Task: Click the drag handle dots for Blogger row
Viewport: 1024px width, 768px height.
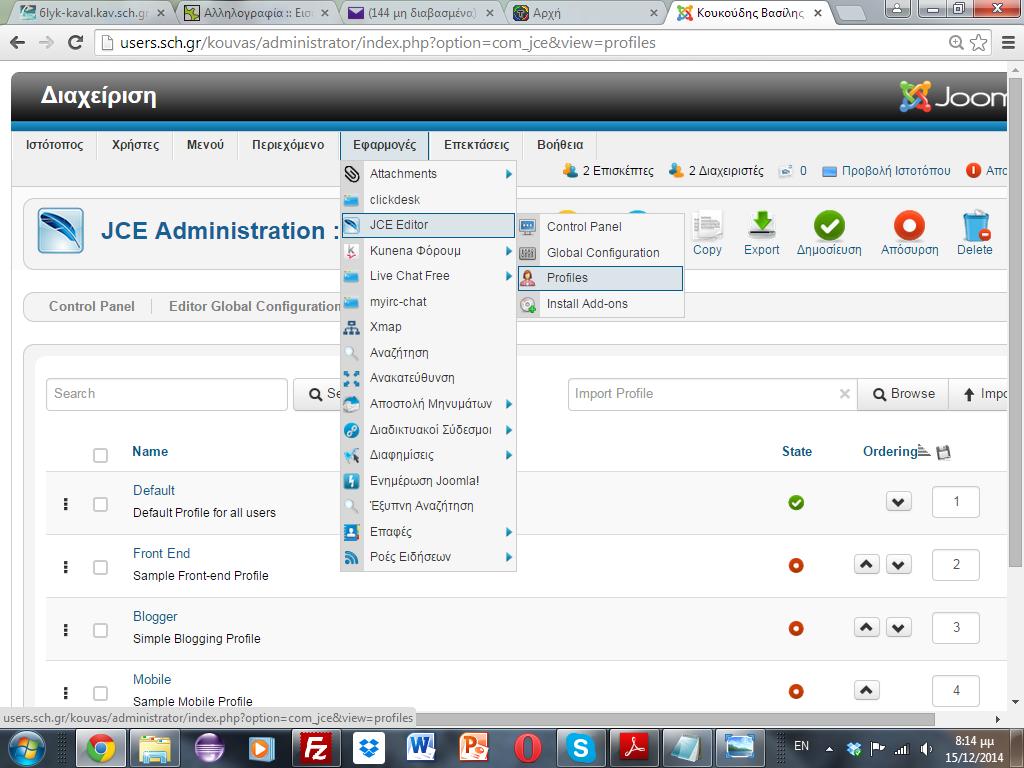Action: [x=65, y=630]
